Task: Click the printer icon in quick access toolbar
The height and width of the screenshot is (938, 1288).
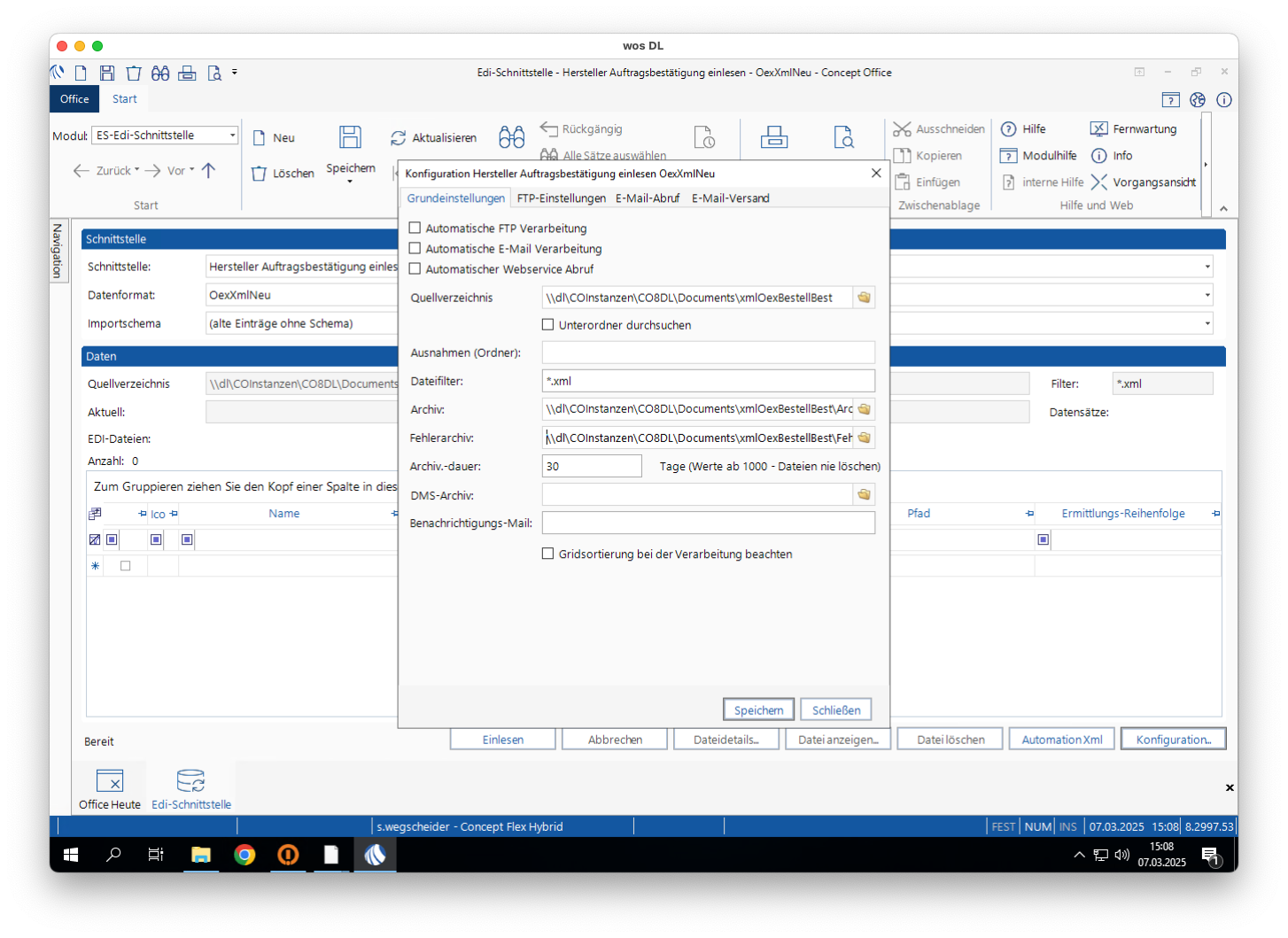Action: tap(187, 73)
